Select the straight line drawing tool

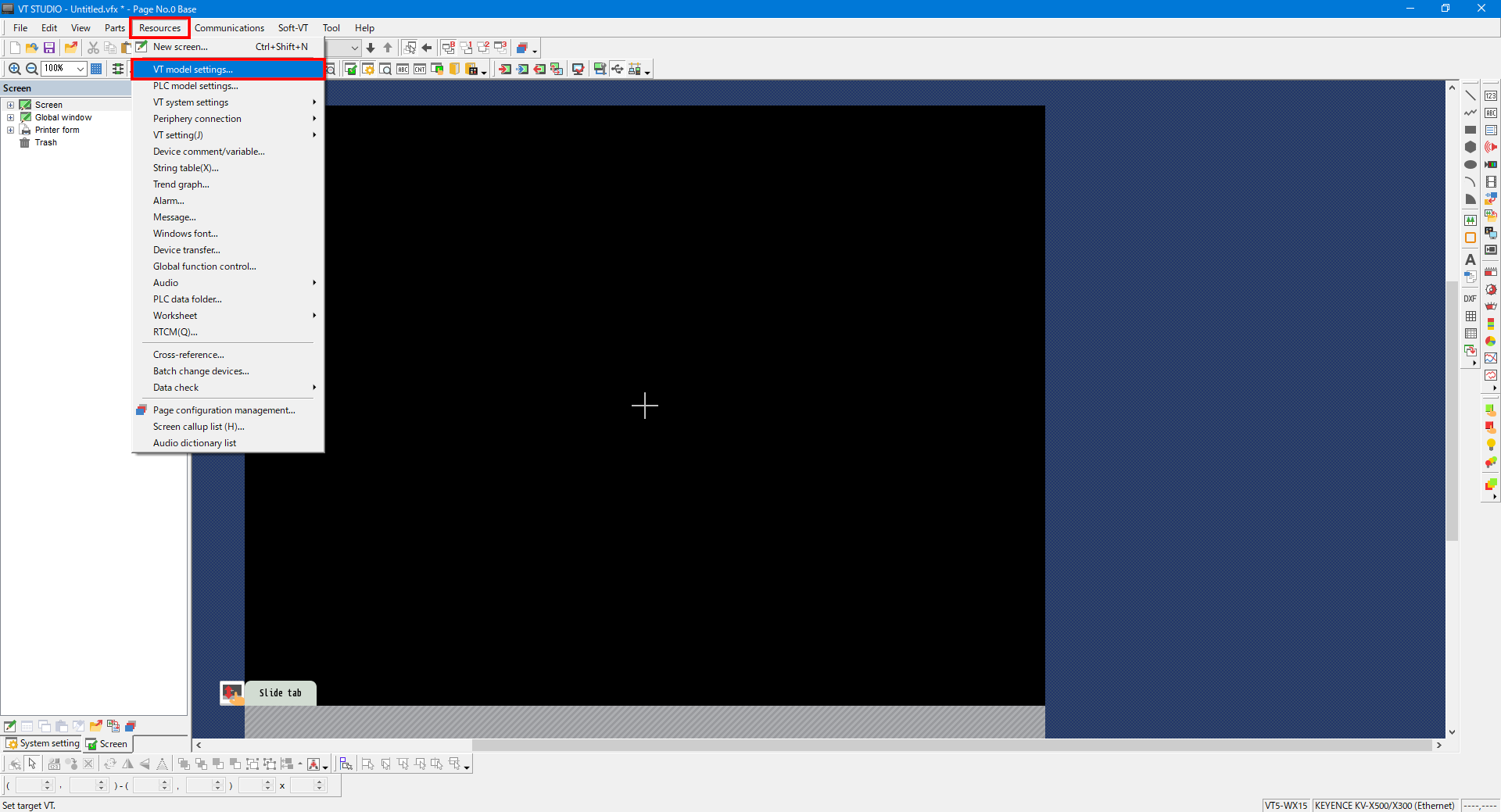pyautogui.click(x=1470, y=95)
